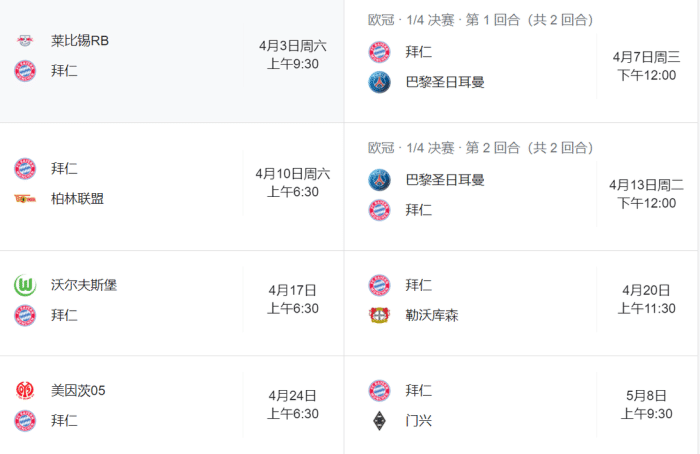
Task: Click PSG logo in the first-leg match
Action: 379,82
